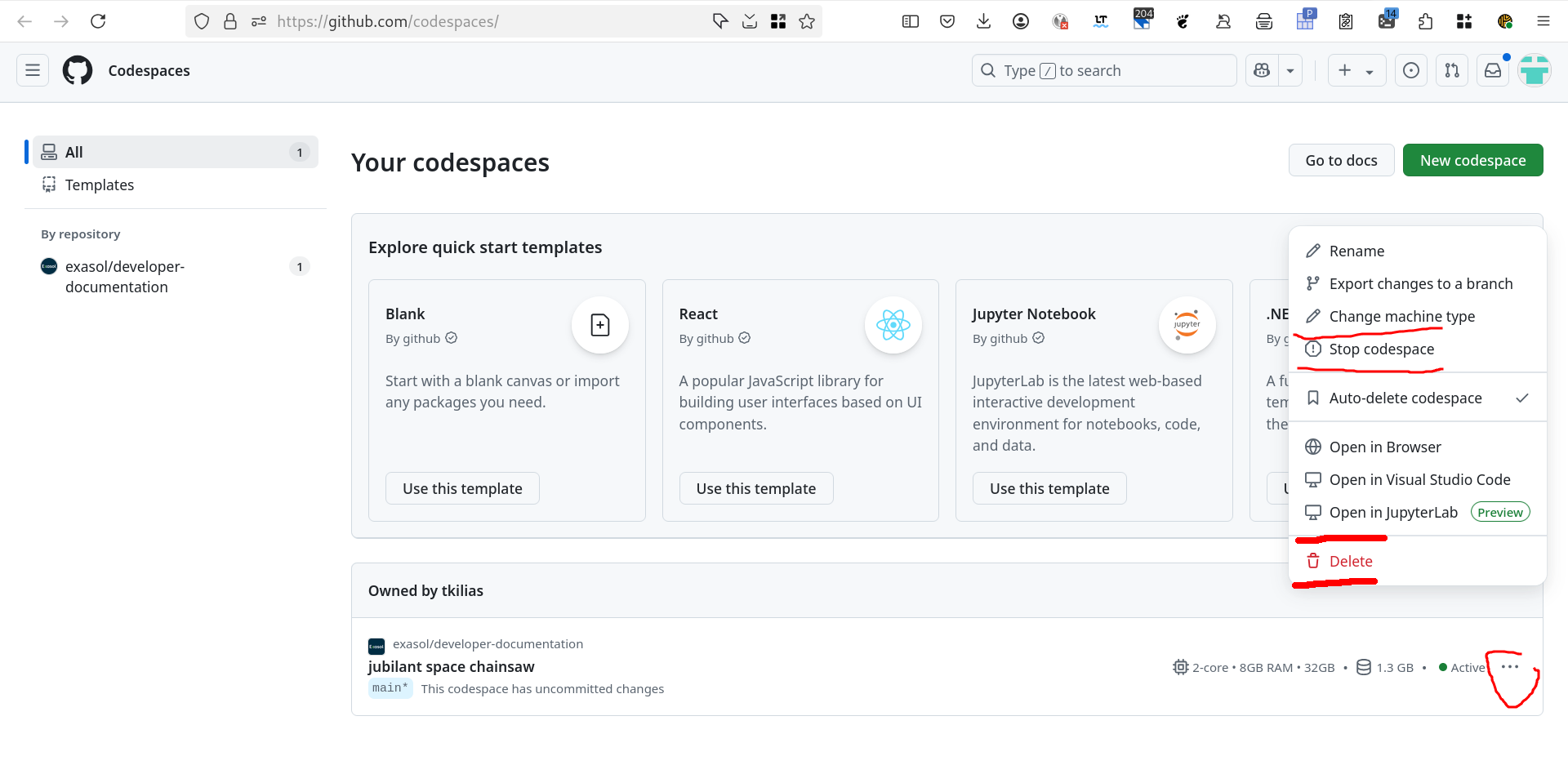Use the Jupyter Notebook template
The image size is (1568, 774).
1049,488
